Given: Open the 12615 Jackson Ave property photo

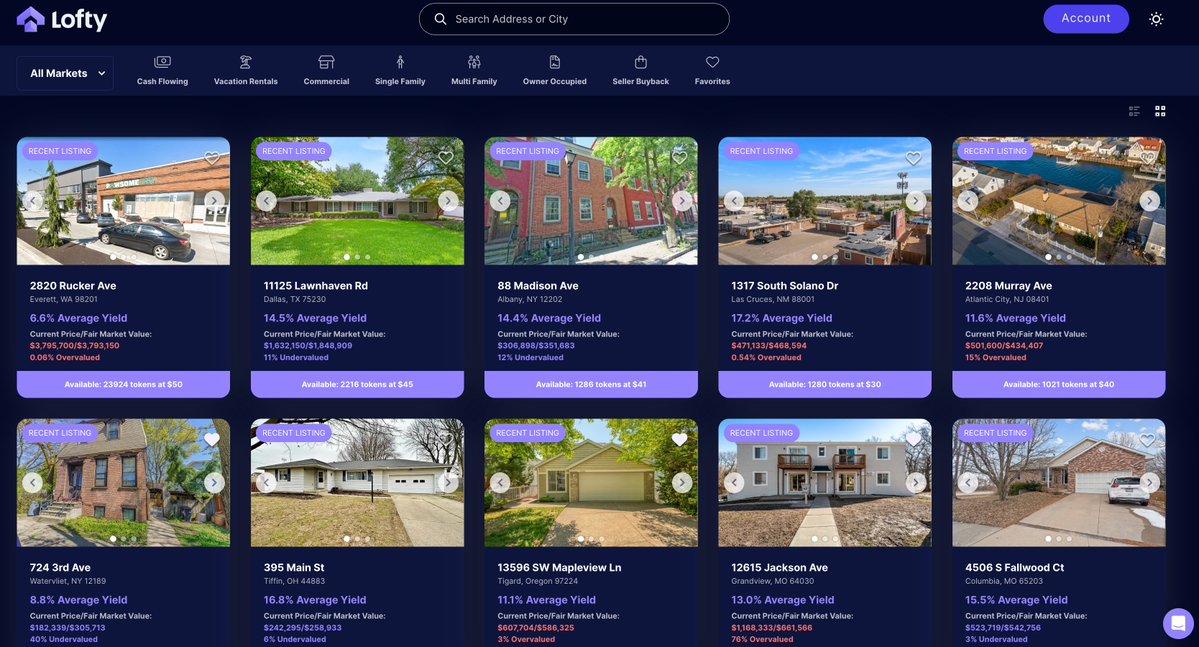Looking at the screenshot, I should (x=825, y=483).
